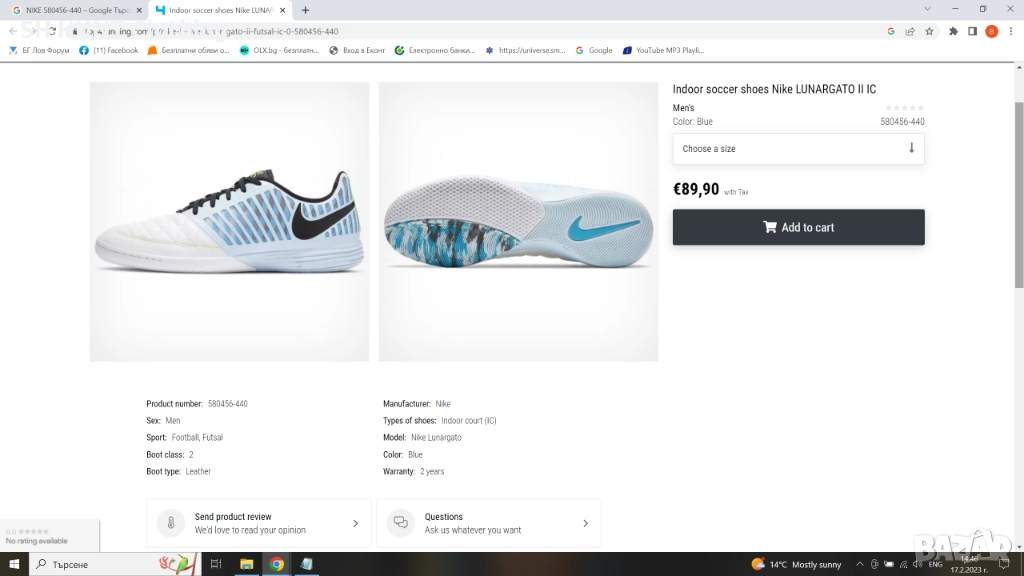Open the Choose a size dropdown
This screenshot has width=1024, height=576.
coord(798,149)
